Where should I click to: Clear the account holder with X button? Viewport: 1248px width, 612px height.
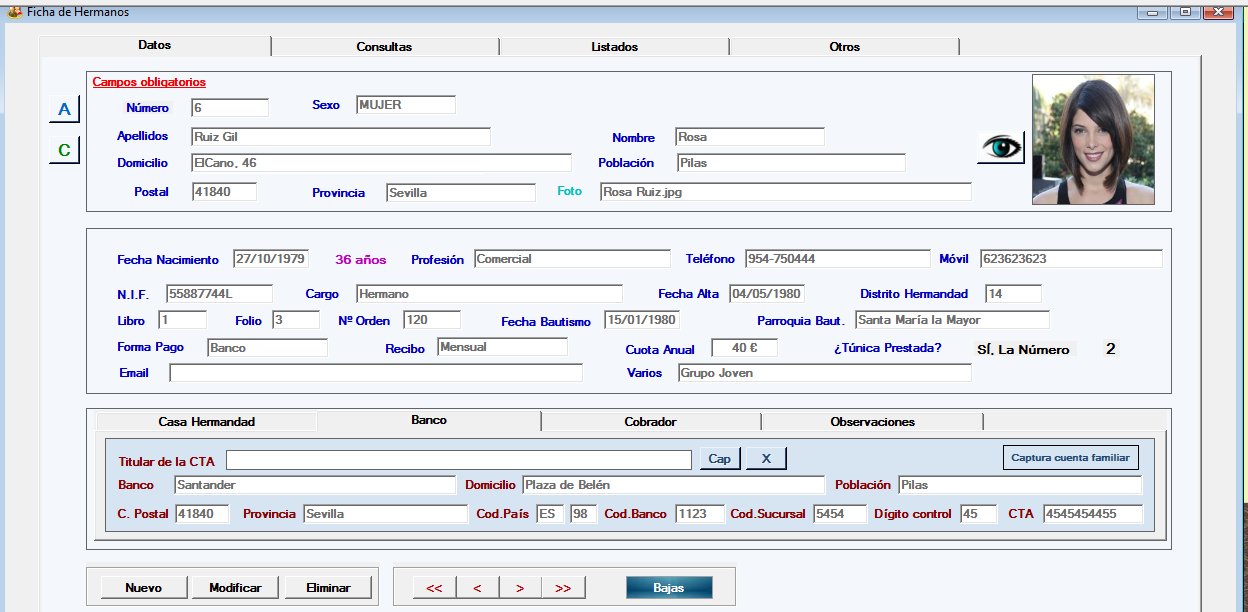(766, 459)
